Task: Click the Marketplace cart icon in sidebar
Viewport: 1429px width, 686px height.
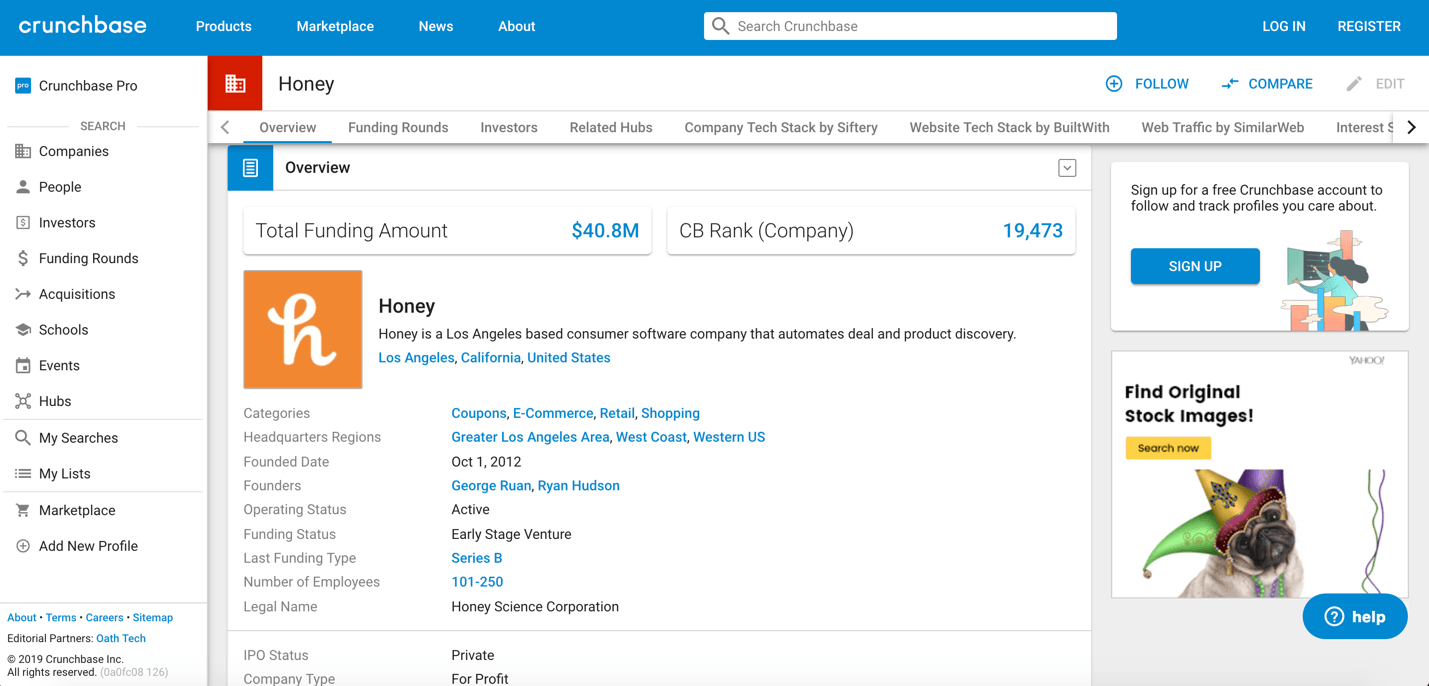Action: (23, 510)
